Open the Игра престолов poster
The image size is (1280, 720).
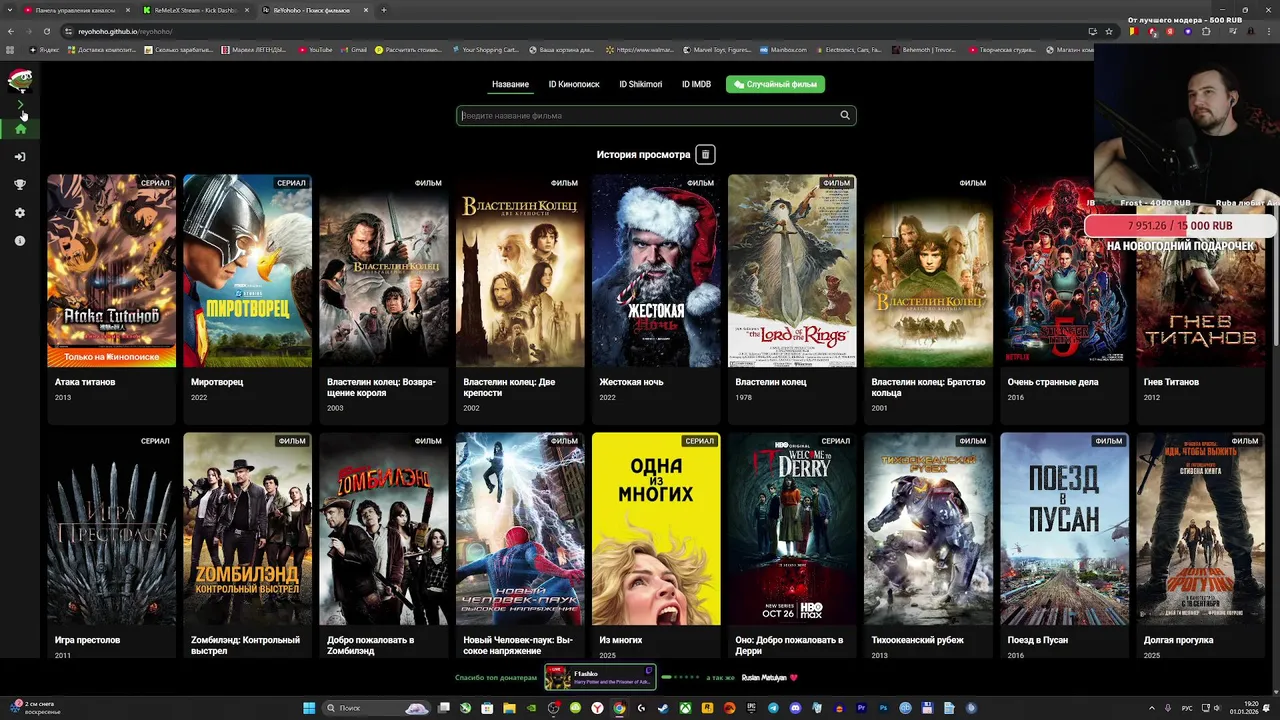111,528
